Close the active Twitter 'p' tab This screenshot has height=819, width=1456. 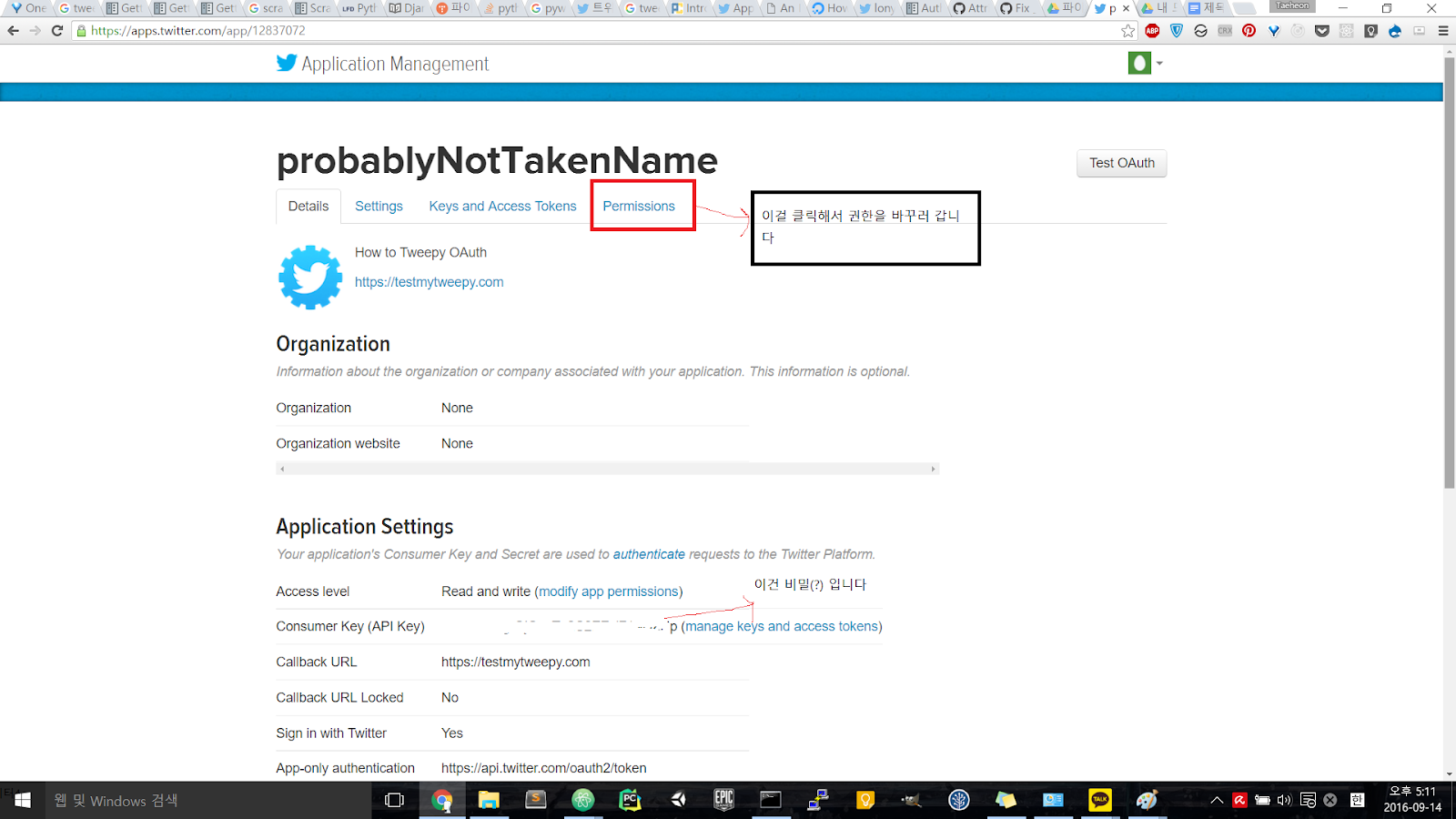point(1126,8)
